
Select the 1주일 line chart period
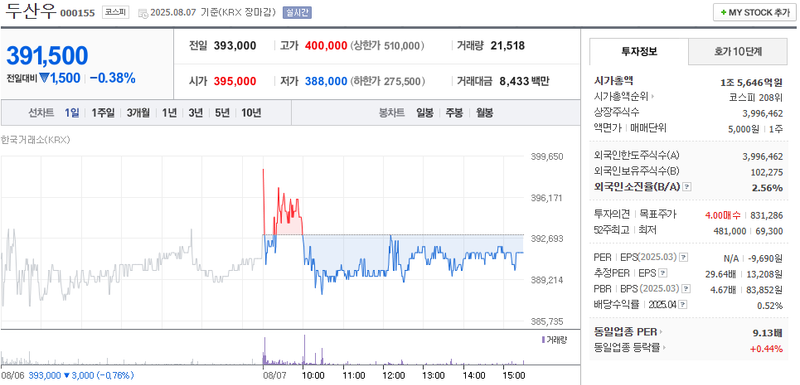(103, 113)
